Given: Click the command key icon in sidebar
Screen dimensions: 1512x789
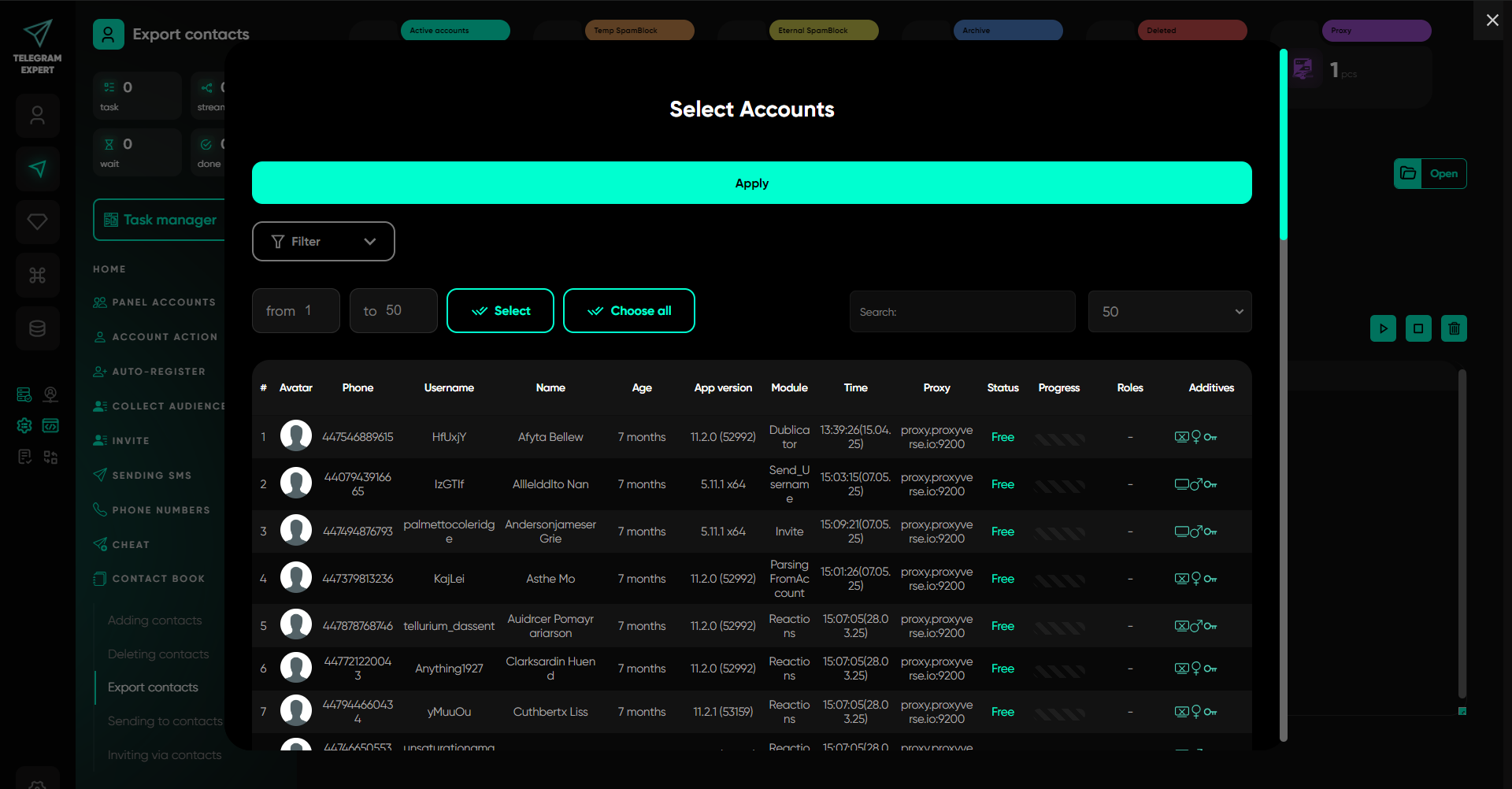Looking at the screenshot, I should [37, 276].
